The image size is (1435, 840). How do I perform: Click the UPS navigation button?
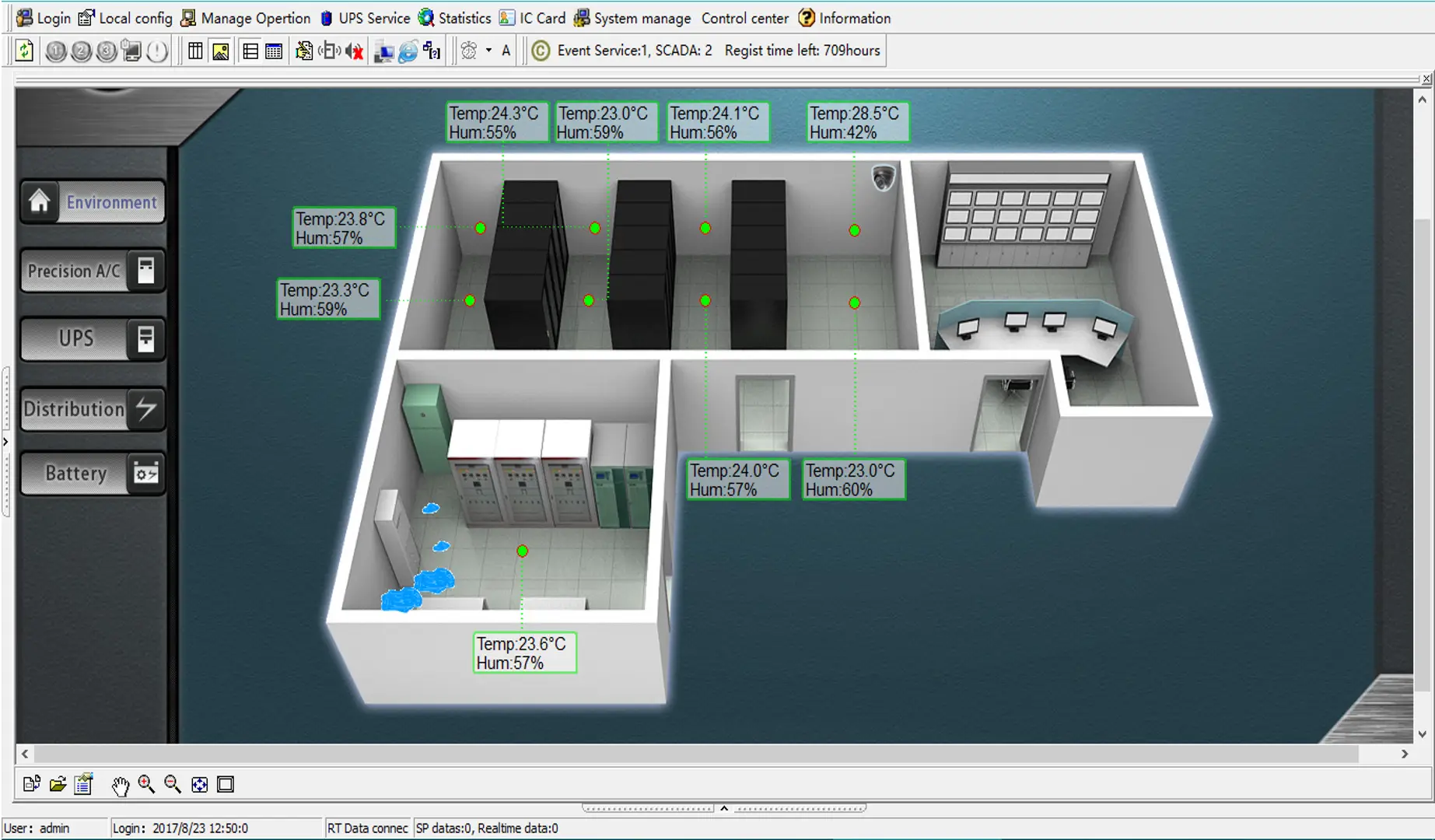click(x=93, y=338)
